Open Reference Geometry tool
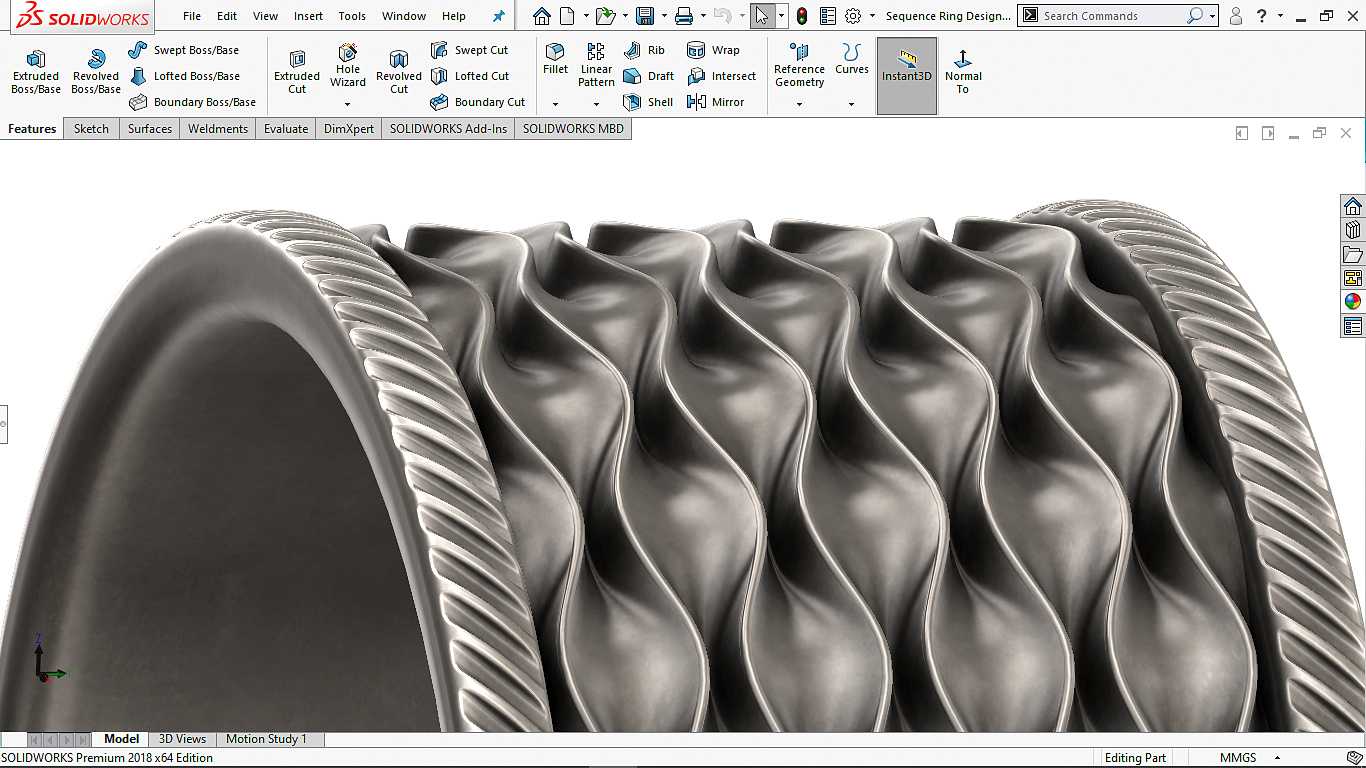1366x768 pixels. click(x=799, y=65)
